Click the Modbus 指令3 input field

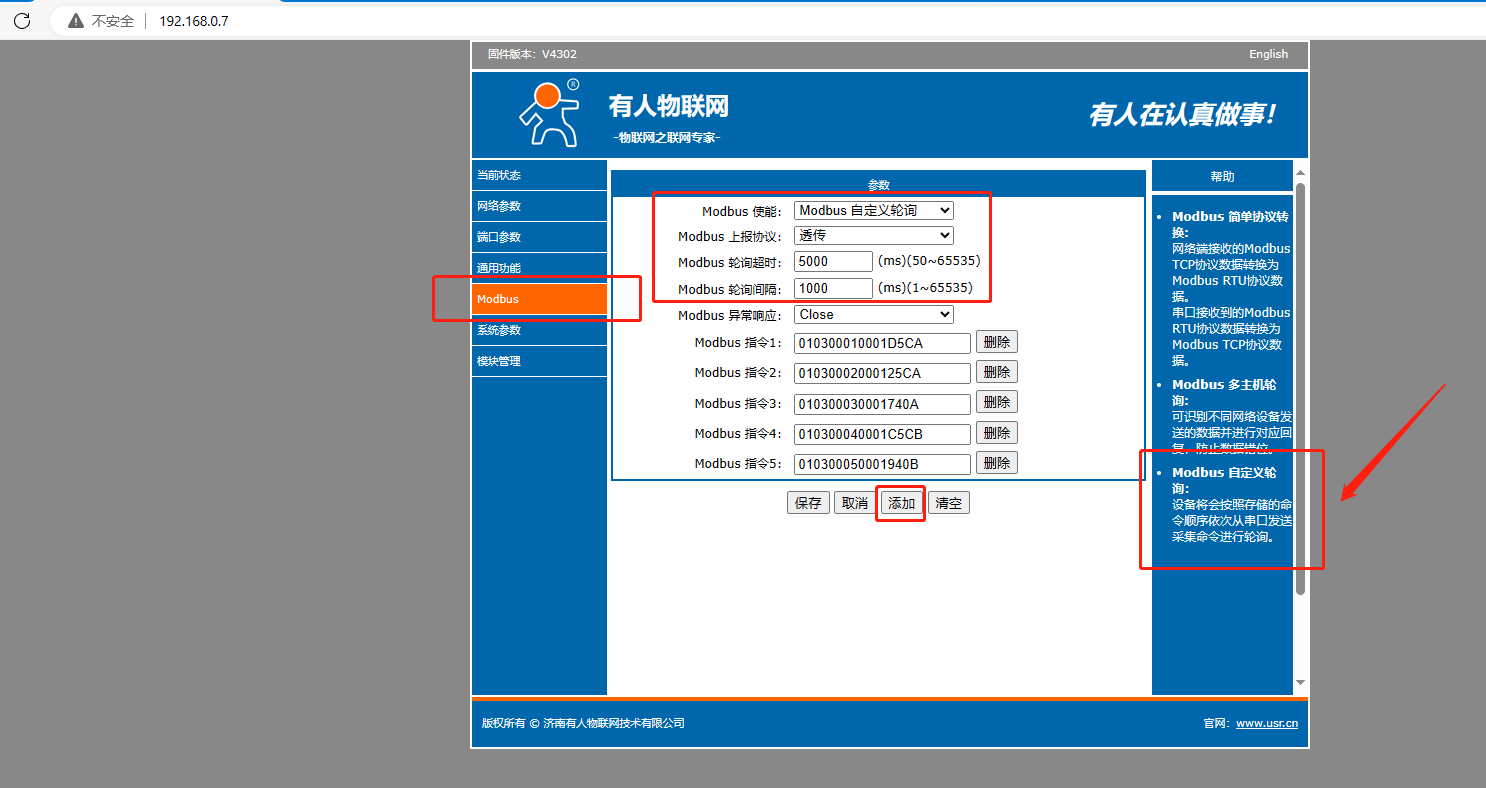click(883, 404)
